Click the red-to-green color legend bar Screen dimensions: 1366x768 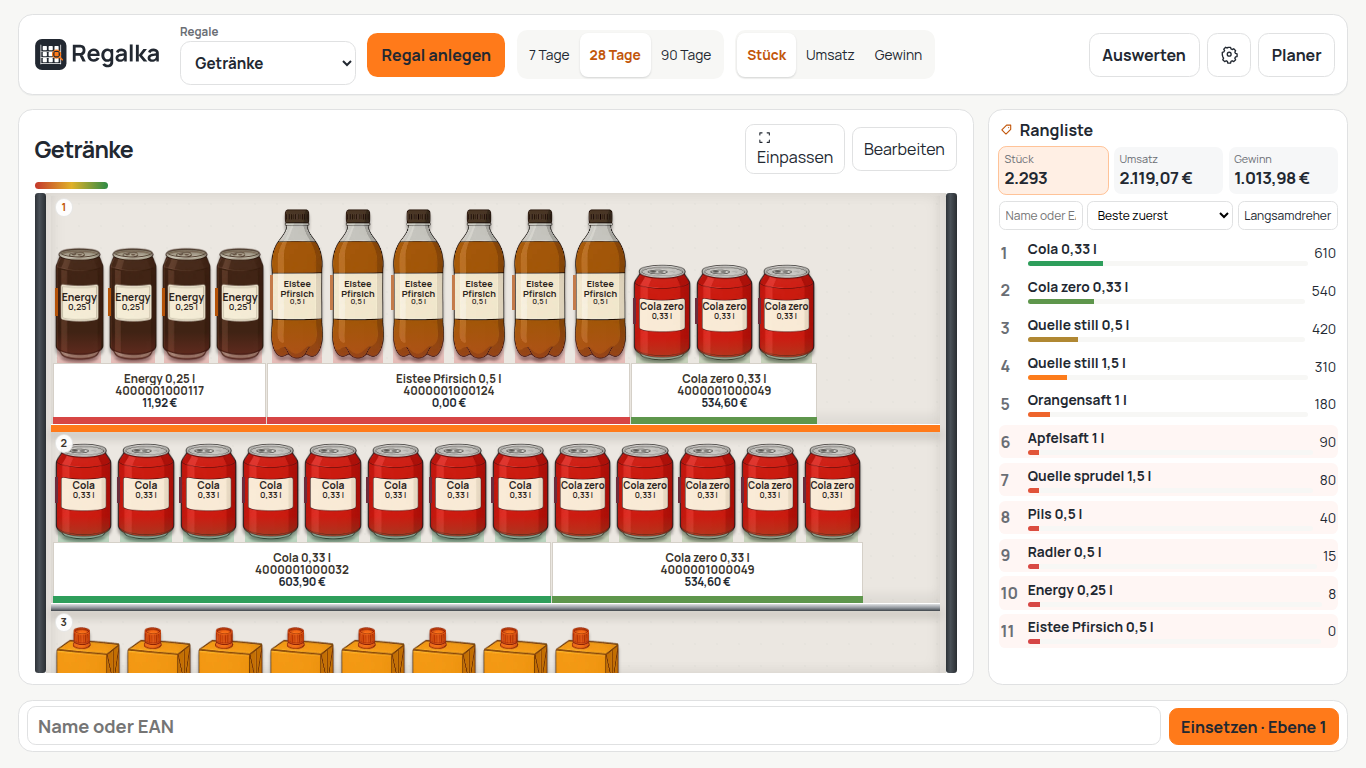coord(71,185)
